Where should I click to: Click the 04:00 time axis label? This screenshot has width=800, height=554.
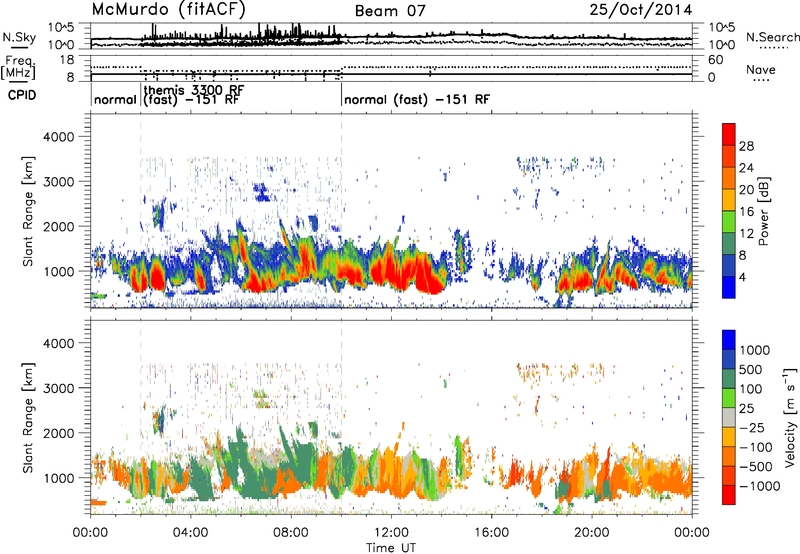(190, 533)
